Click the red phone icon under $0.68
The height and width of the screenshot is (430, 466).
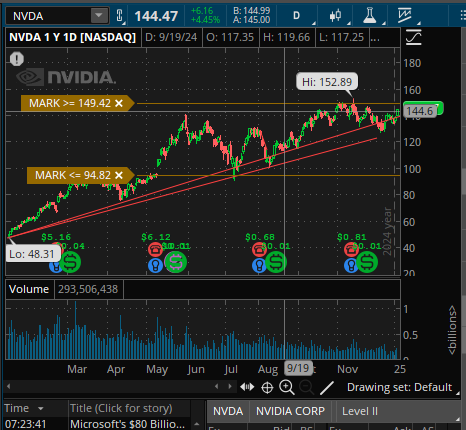259,249
